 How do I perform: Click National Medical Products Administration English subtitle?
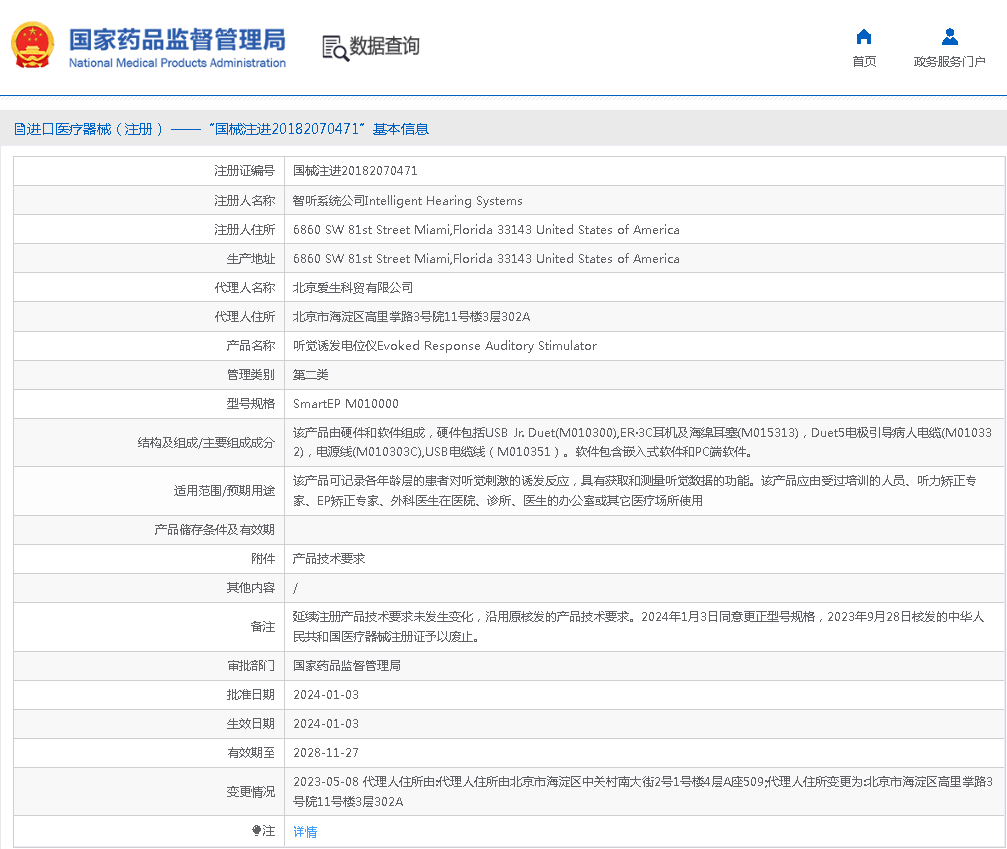(x=177, y=63)
